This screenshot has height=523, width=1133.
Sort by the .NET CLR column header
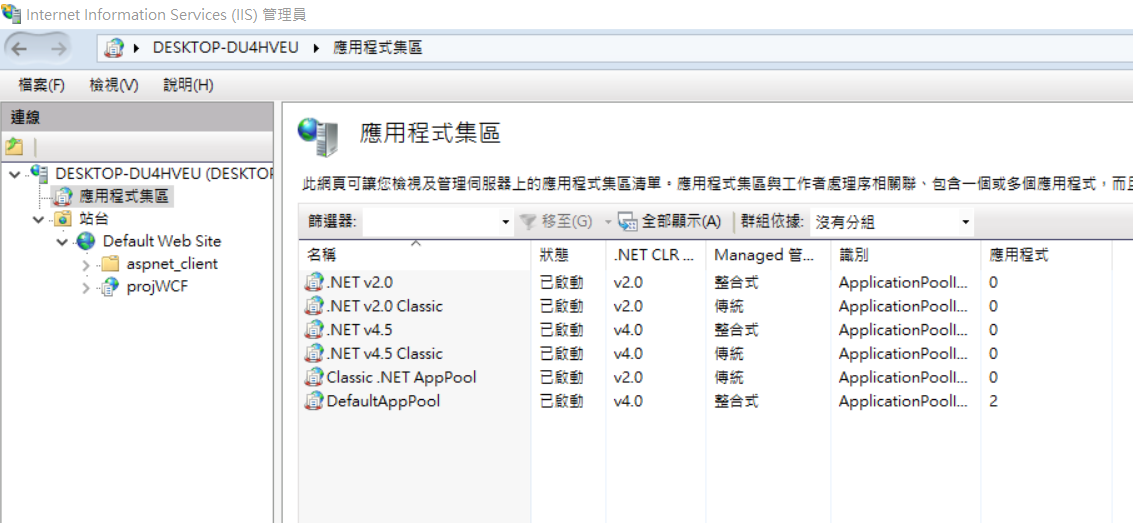coord(656,254)
